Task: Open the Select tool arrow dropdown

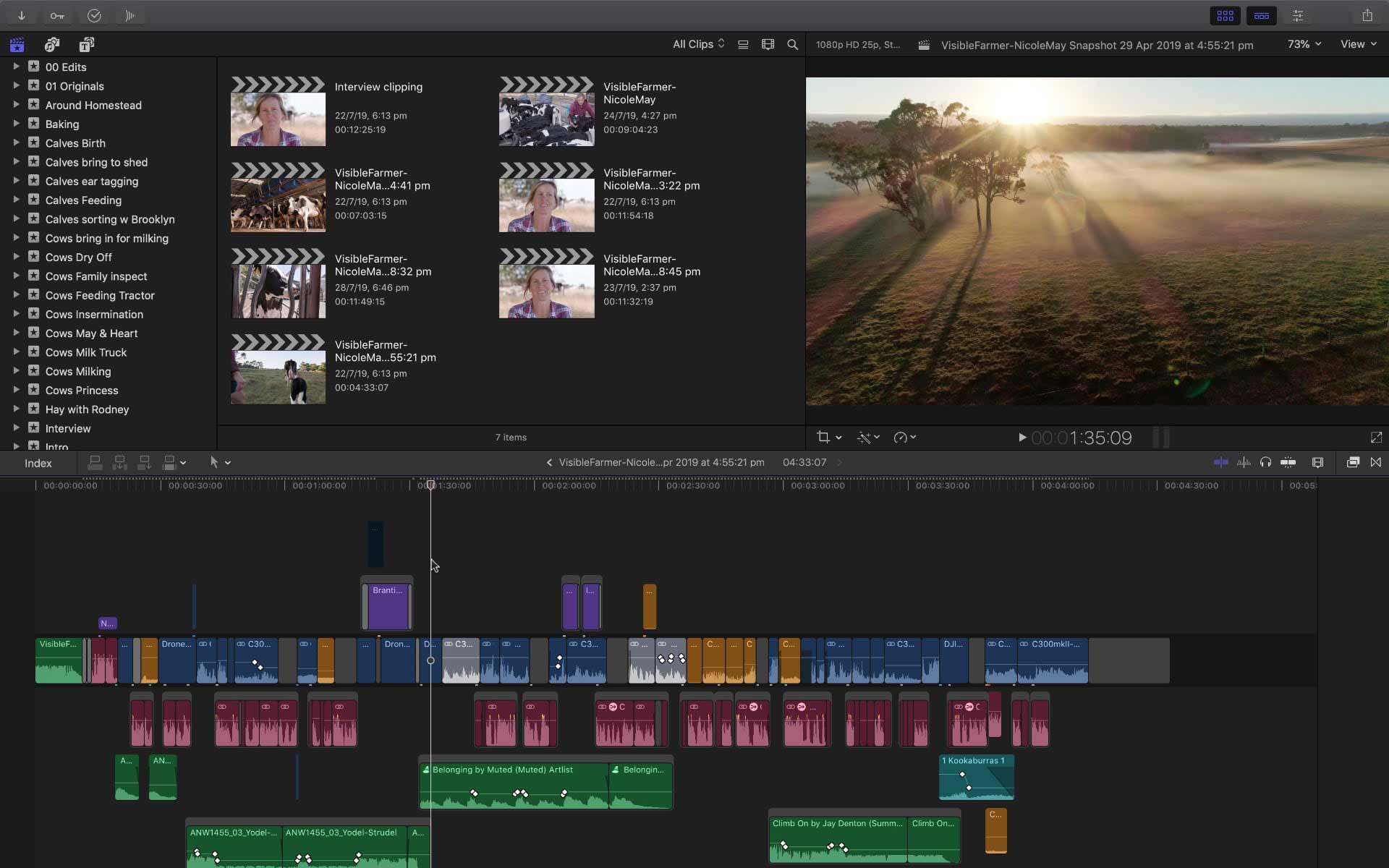Action: pos(220,462)
